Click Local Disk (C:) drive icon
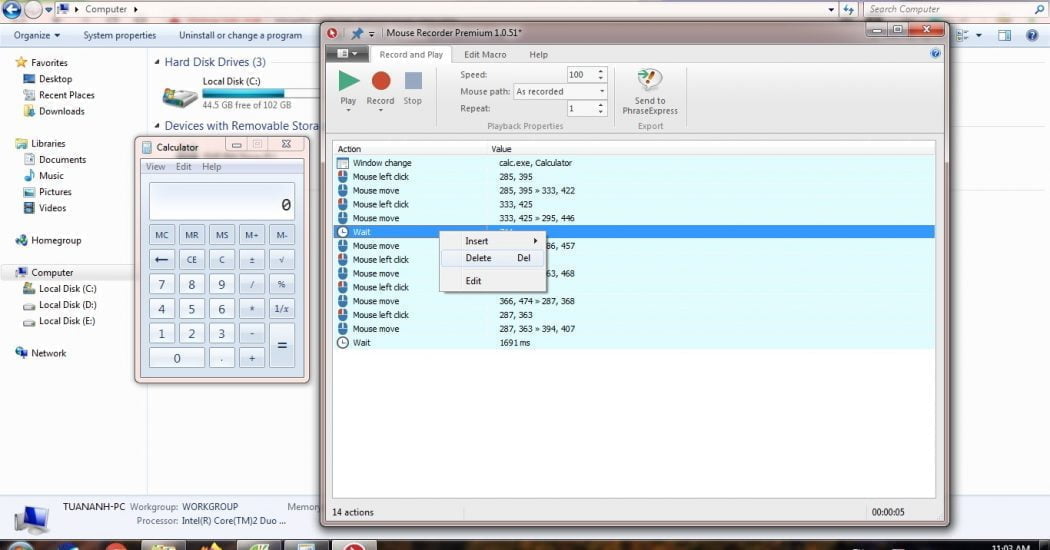This screenshot has height=550, width=1050. pos(179,96)
